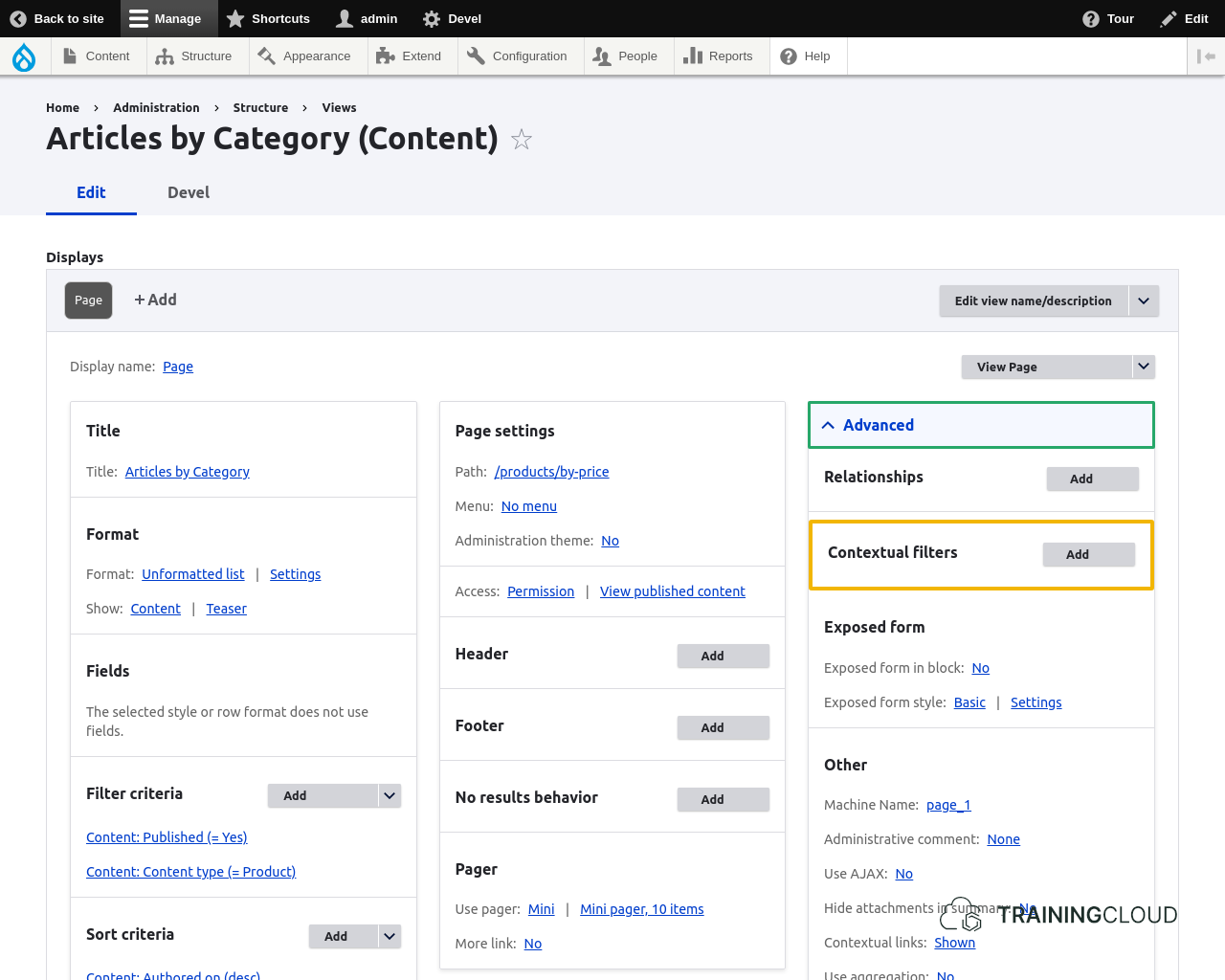Expand Sort criteria Add dropdown arrow
This screenshot has height=980, width=1225.
[390, 936]
